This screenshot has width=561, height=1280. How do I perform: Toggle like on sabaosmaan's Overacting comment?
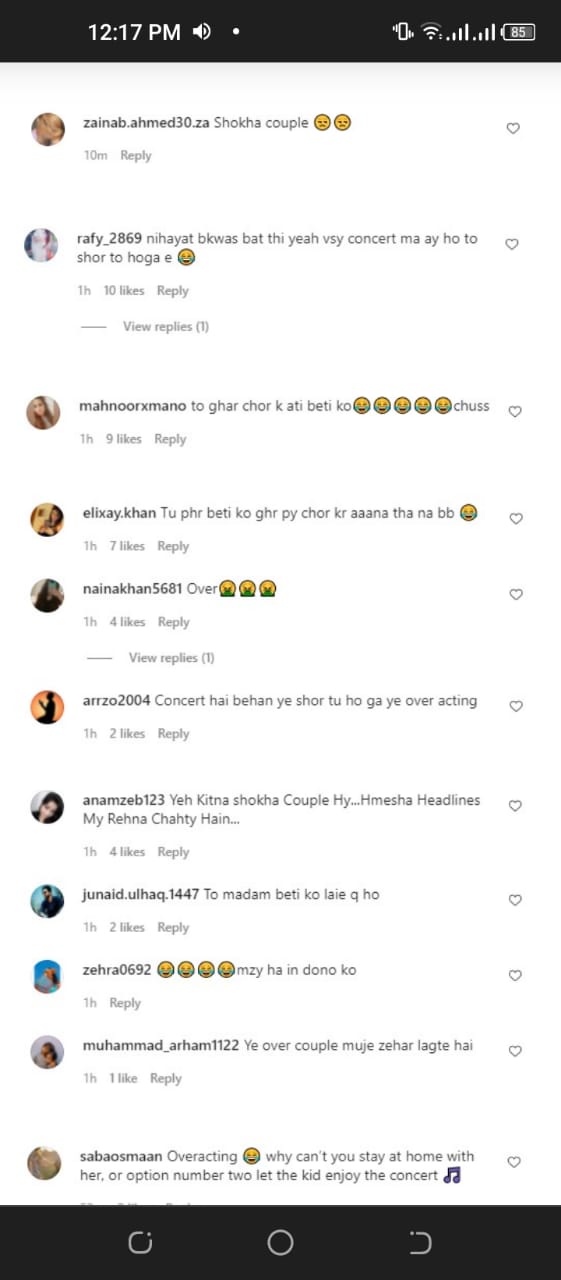point(514,1162)
